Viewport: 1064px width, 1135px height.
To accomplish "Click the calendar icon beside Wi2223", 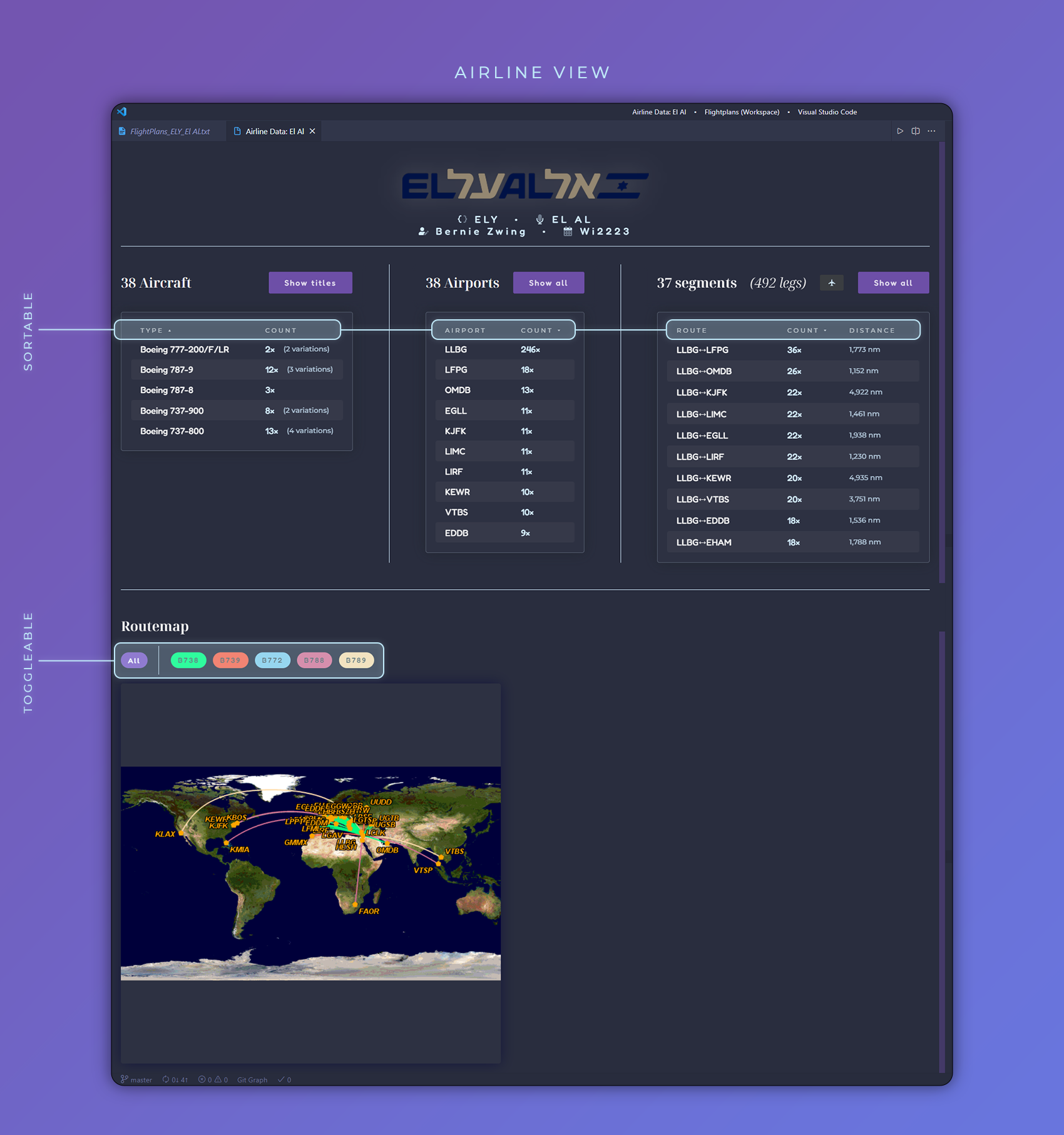I will pos(568,232).
